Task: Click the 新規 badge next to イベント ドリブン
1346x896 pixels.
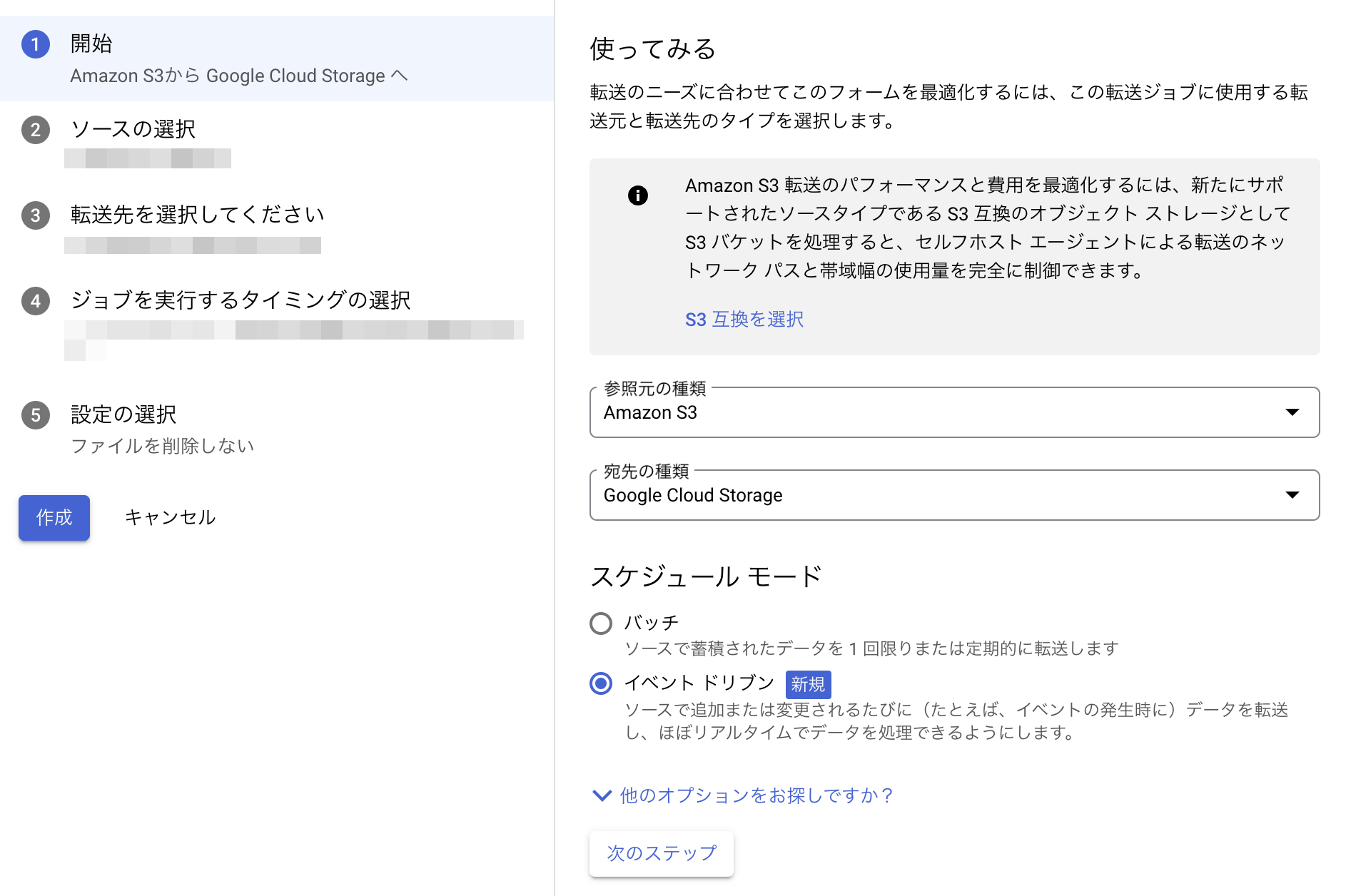Action: [807, 684]
